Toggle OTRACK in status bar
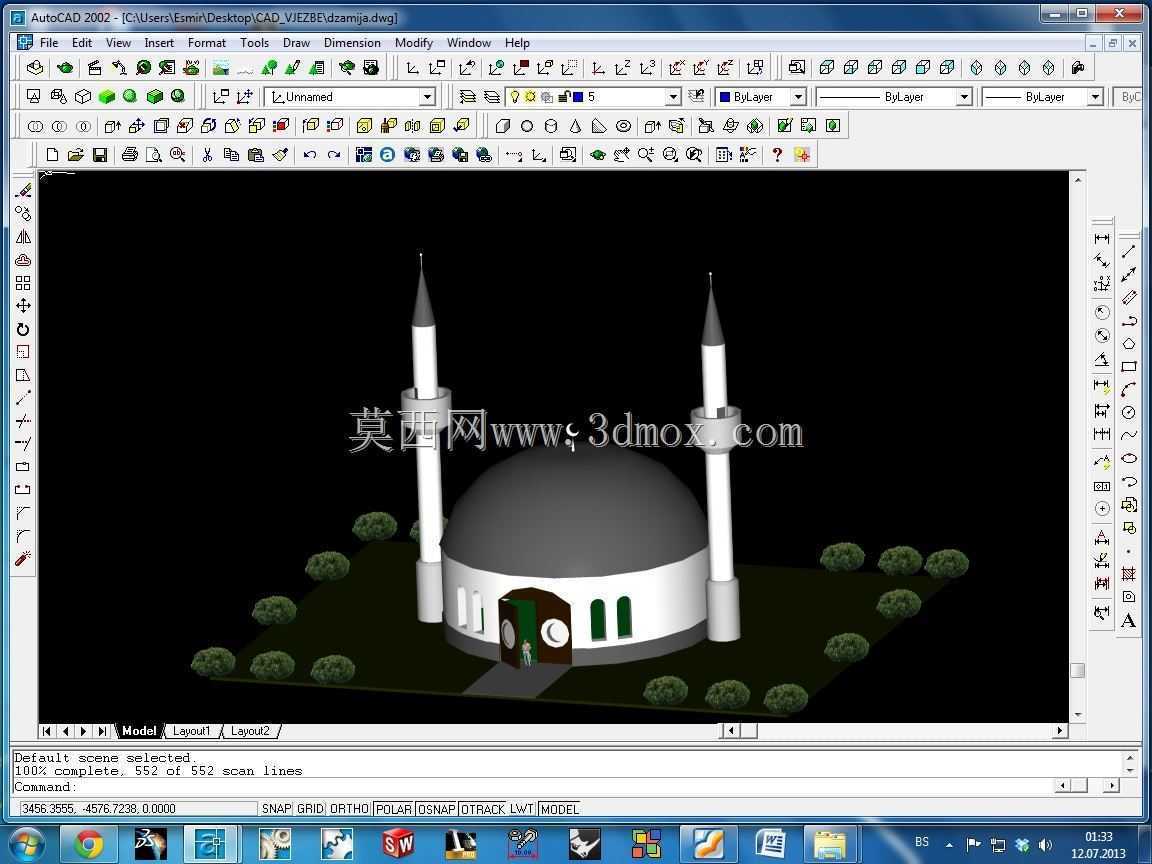This screenshot has width=1152, height=864. 483,809
